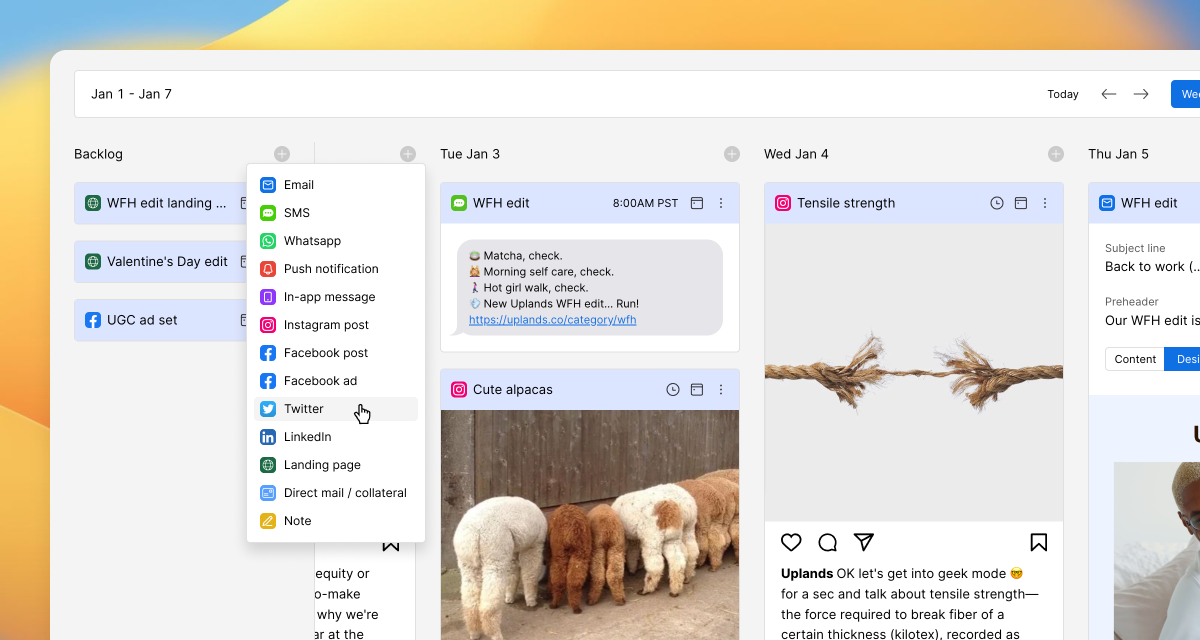The width and height of the screenshot is (1200, 640).
Task: Switch to Content tab in WFH edit email
Action: pyautogui.click(x=1135, y=359)
